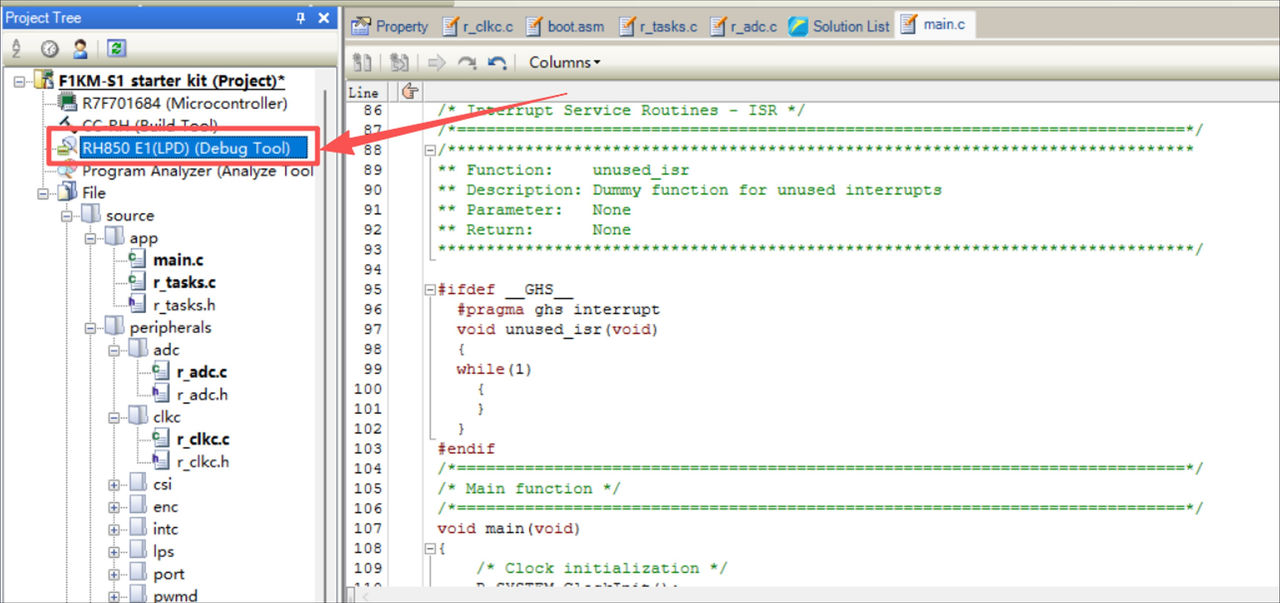Expand the csi folder
The image size is (1280, 603).
click(115, 484)
